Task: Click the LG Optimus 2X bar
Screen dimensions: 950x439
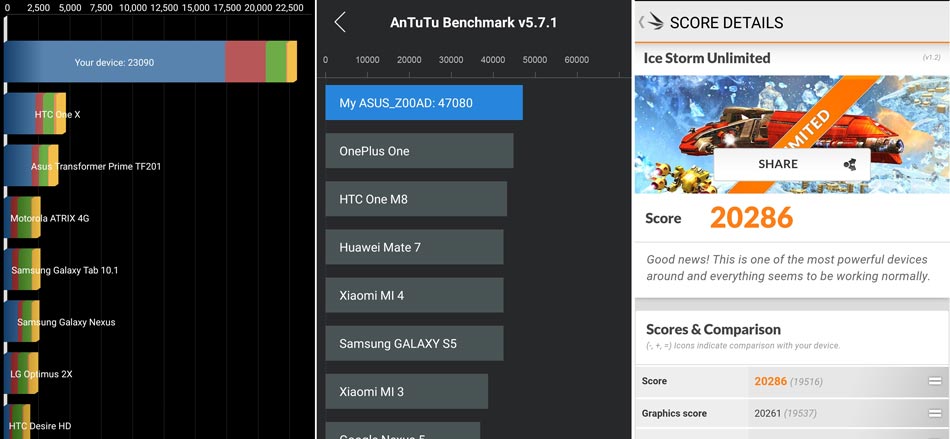Action: coord(21,374)
